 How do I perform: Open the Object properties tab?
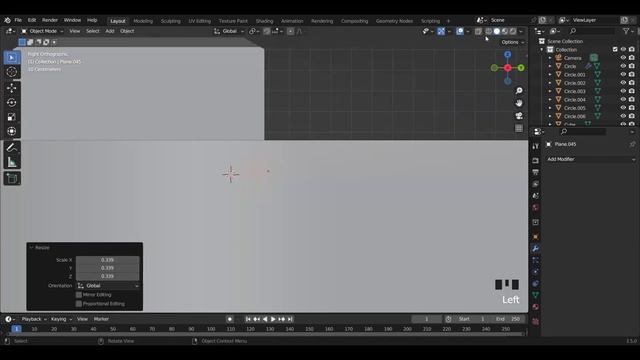[x=536, y=237]
